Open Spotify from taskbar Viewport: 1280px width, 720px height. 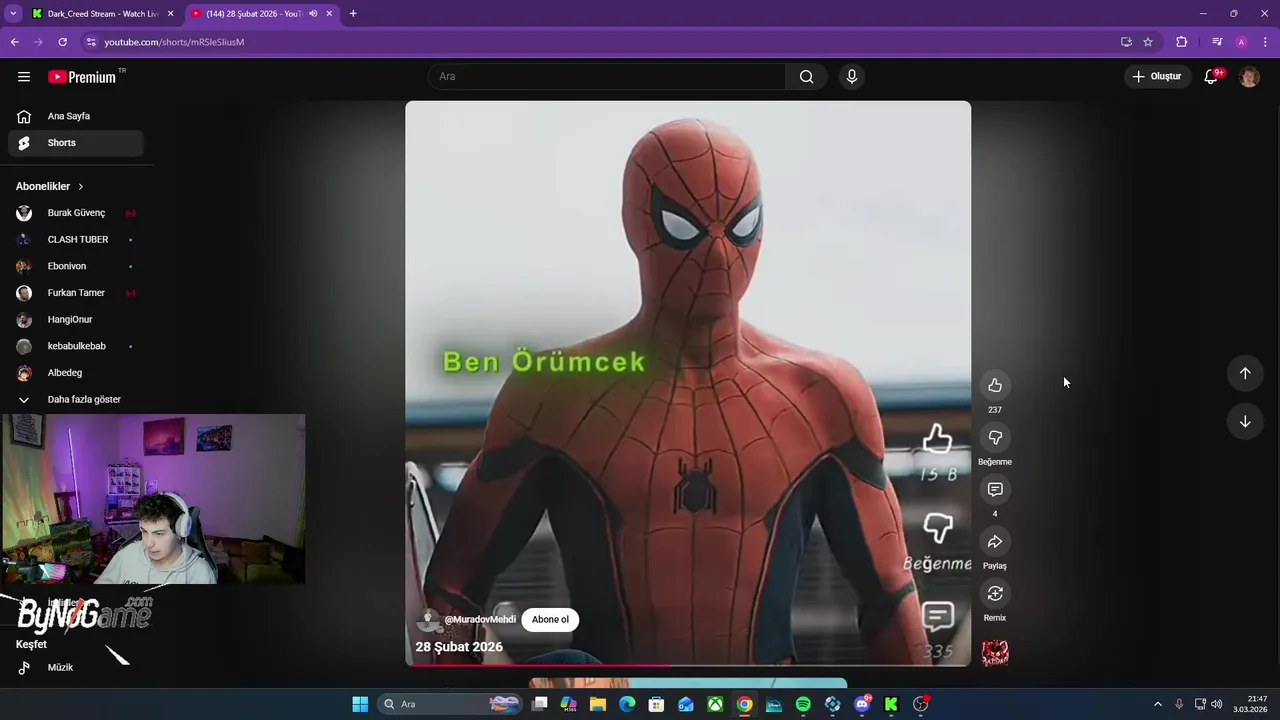[803, 704]
